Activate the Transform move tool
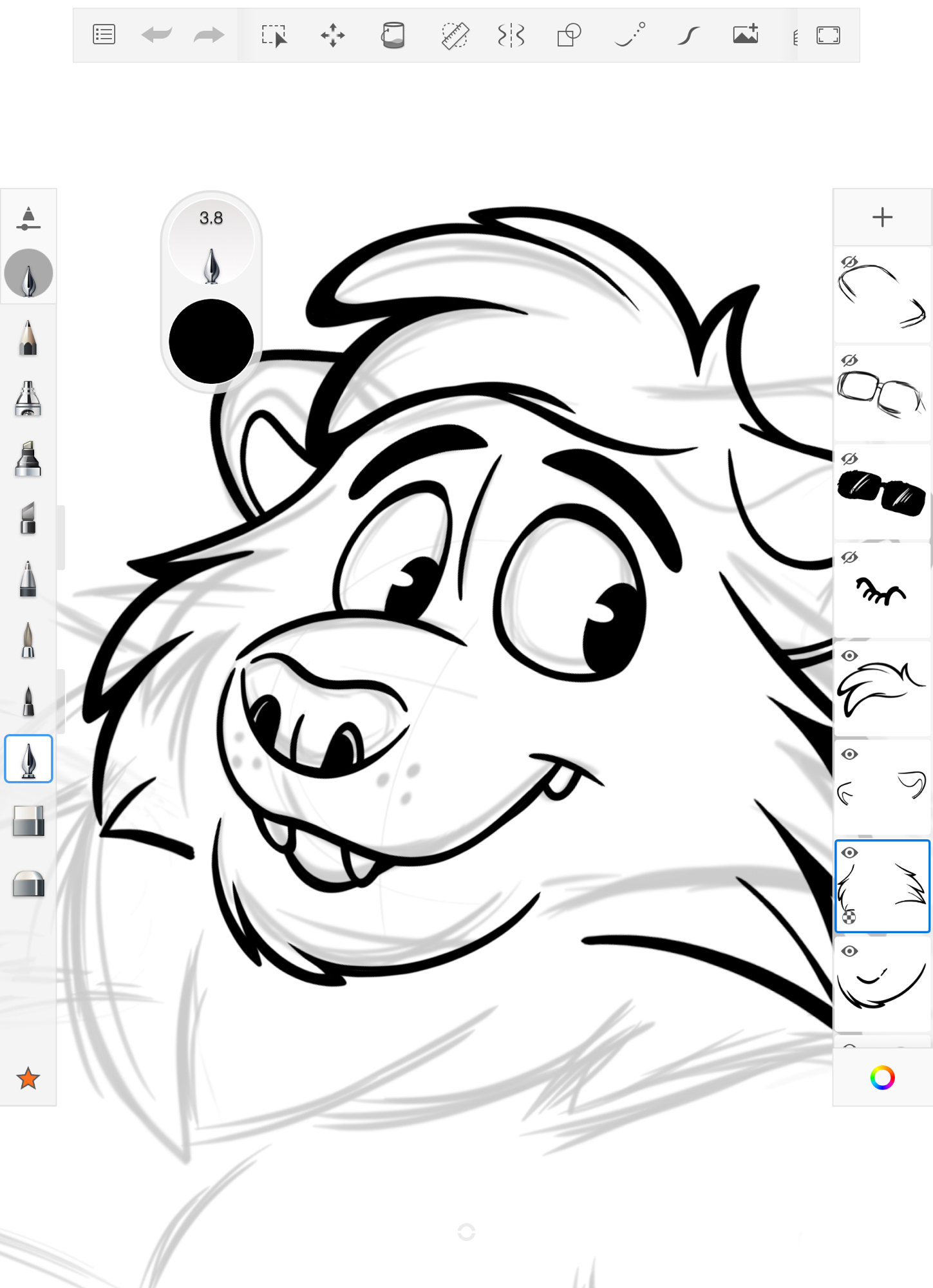The image size is (933, 1288). pos(333,35)
